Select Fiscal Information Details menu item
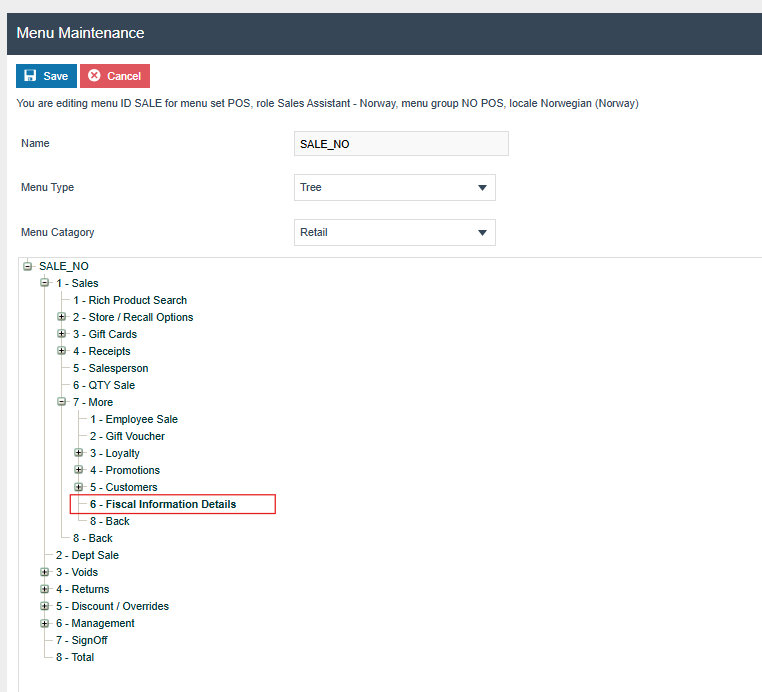The width and height of the screenshot is (762, 692). click(163, 504)
